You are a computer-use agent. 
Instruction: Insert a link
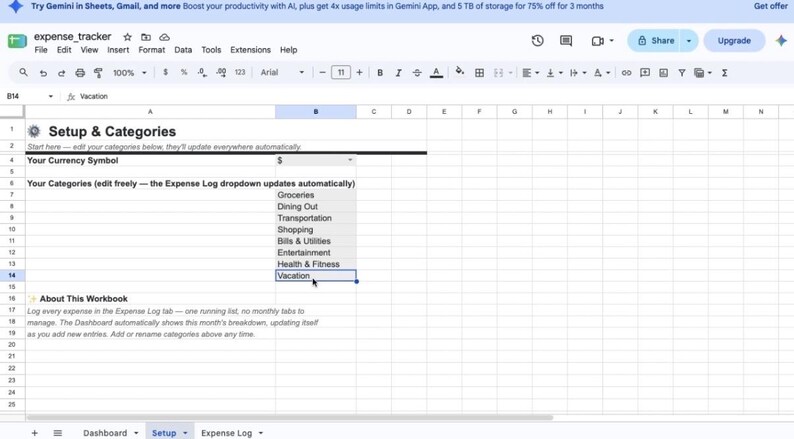coord(626,73)
